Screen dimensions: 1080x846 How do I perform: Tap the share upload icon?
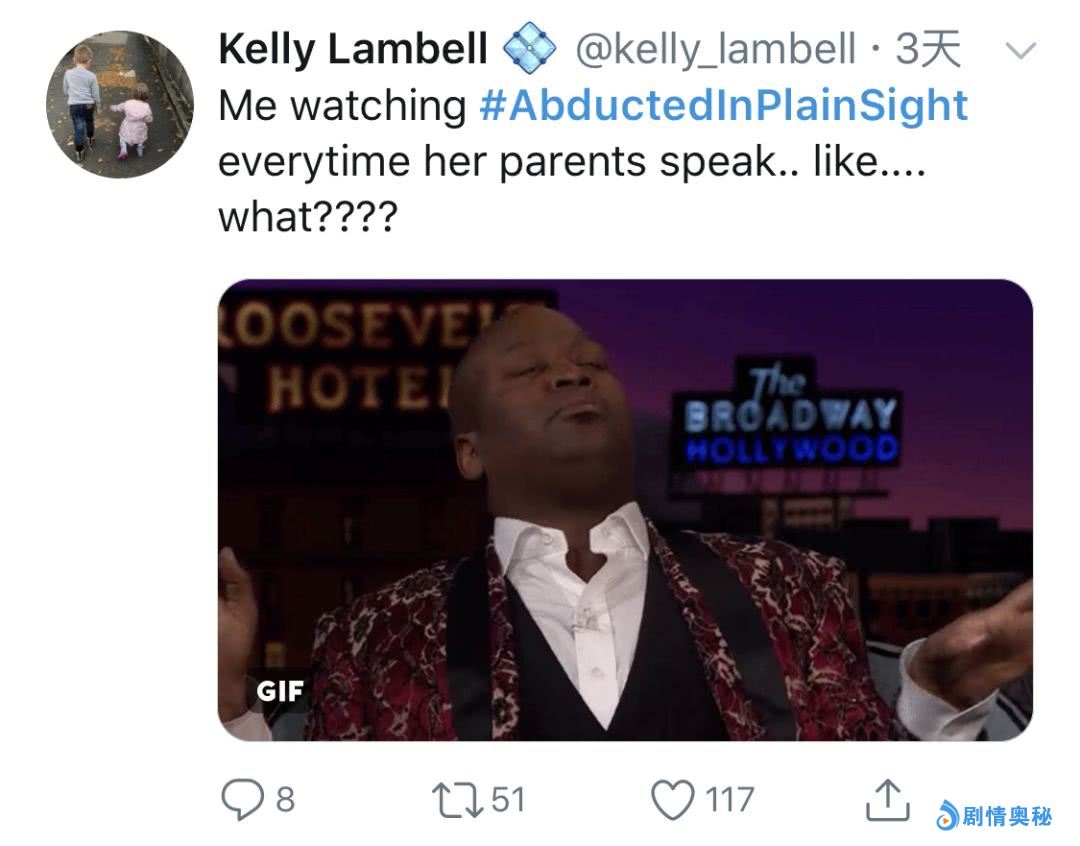click(886, 798)
